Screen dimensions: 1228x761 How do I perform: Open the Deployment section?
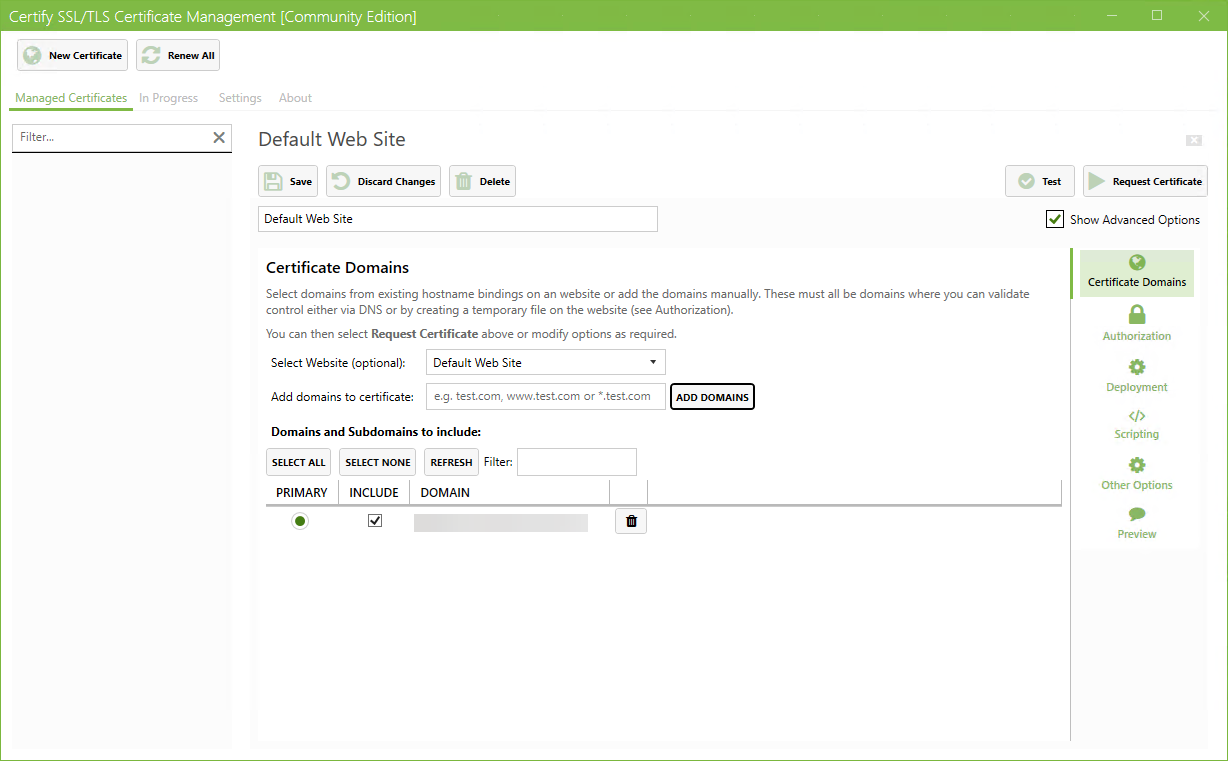coord(1137,375)
